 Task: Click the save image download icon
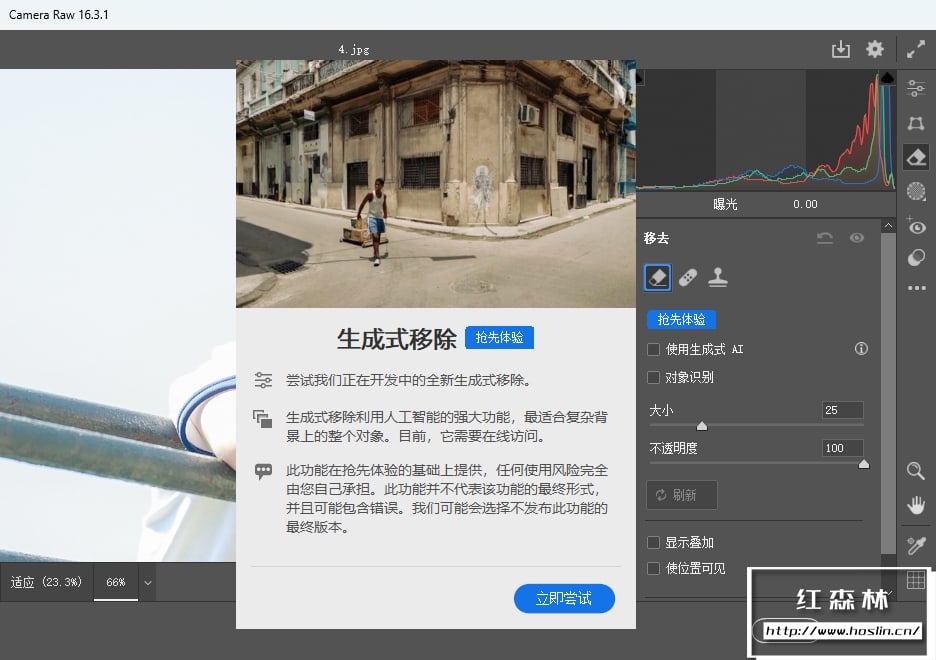(841, 49)
